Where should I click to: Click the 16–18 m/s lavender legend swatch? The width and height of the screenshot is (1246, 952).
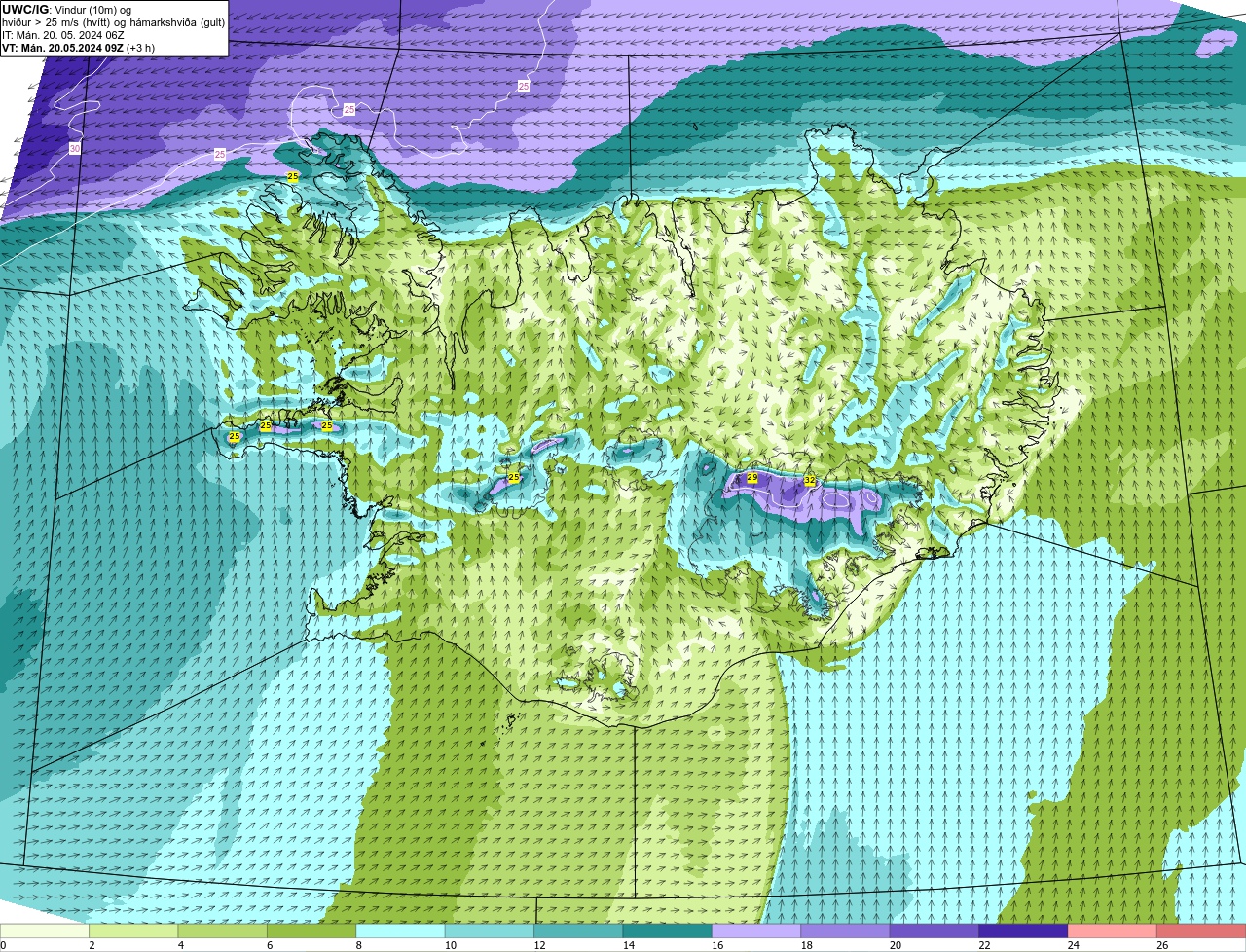click(757, 932)
